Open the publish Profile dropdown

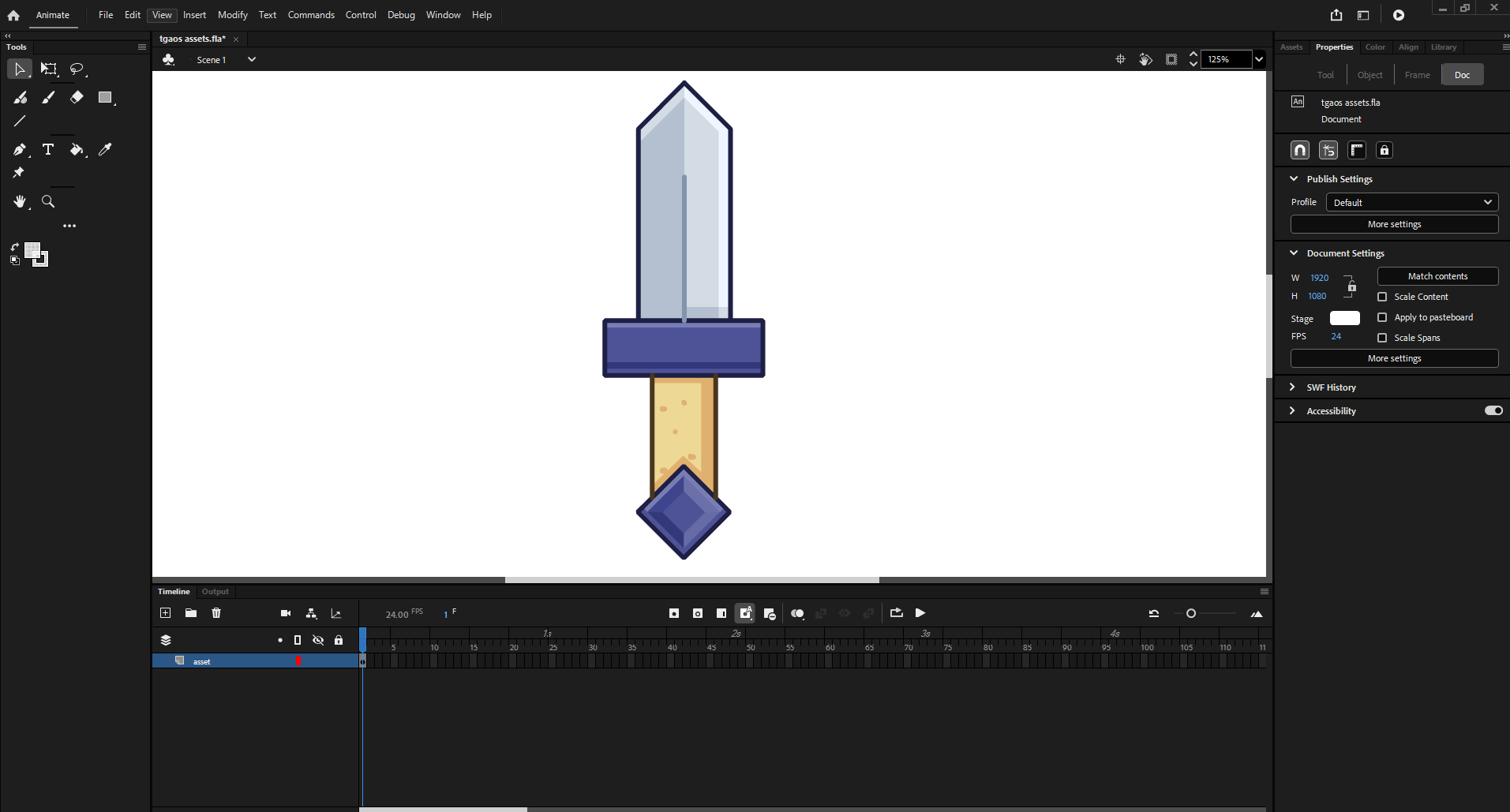tap(1411, 203)
